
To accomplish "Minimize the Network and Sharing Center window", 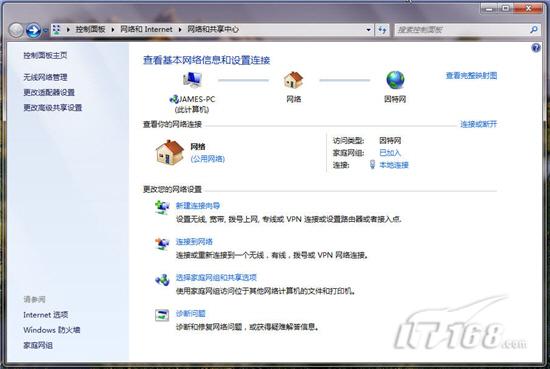I will 489,8.
